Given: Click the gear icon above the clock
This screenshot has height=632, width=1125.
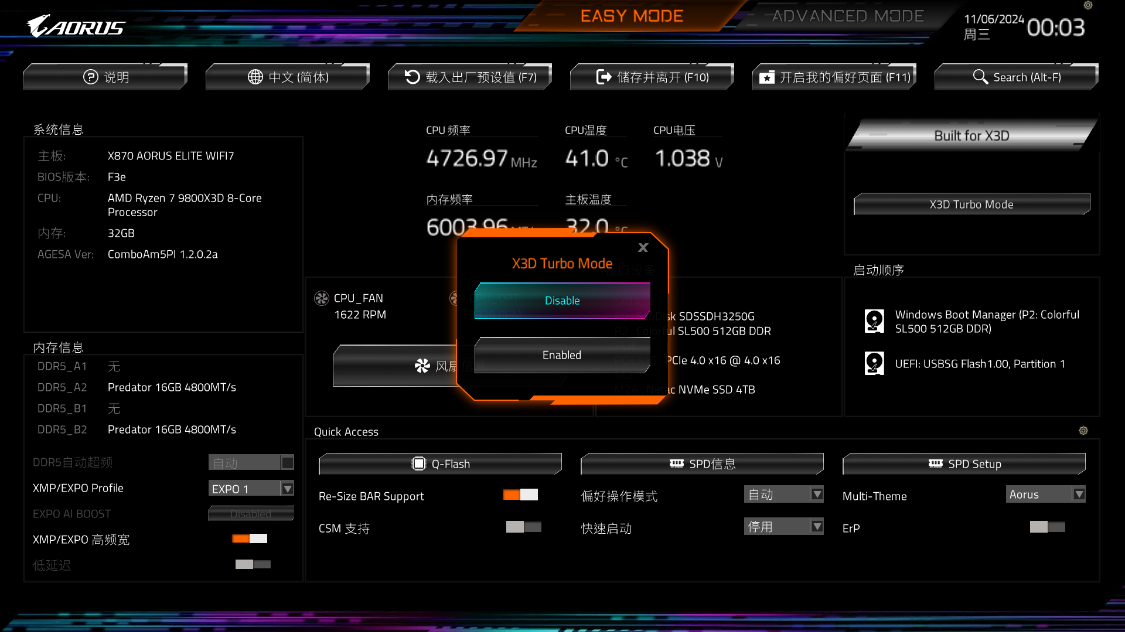Looking at the screenshot, I should pos(1088,5).
